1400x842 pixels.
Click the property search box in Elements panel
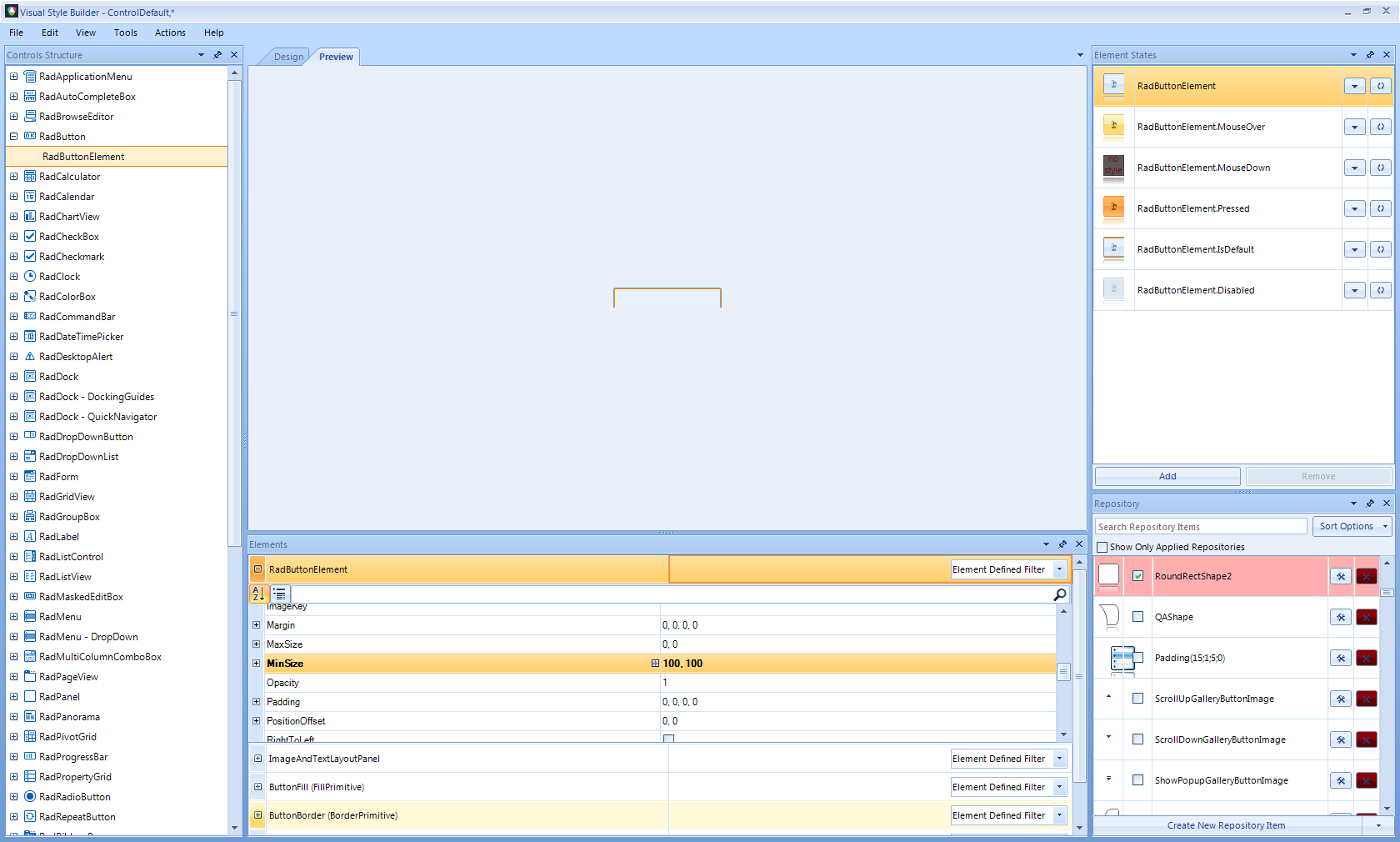tap(672, 594)
